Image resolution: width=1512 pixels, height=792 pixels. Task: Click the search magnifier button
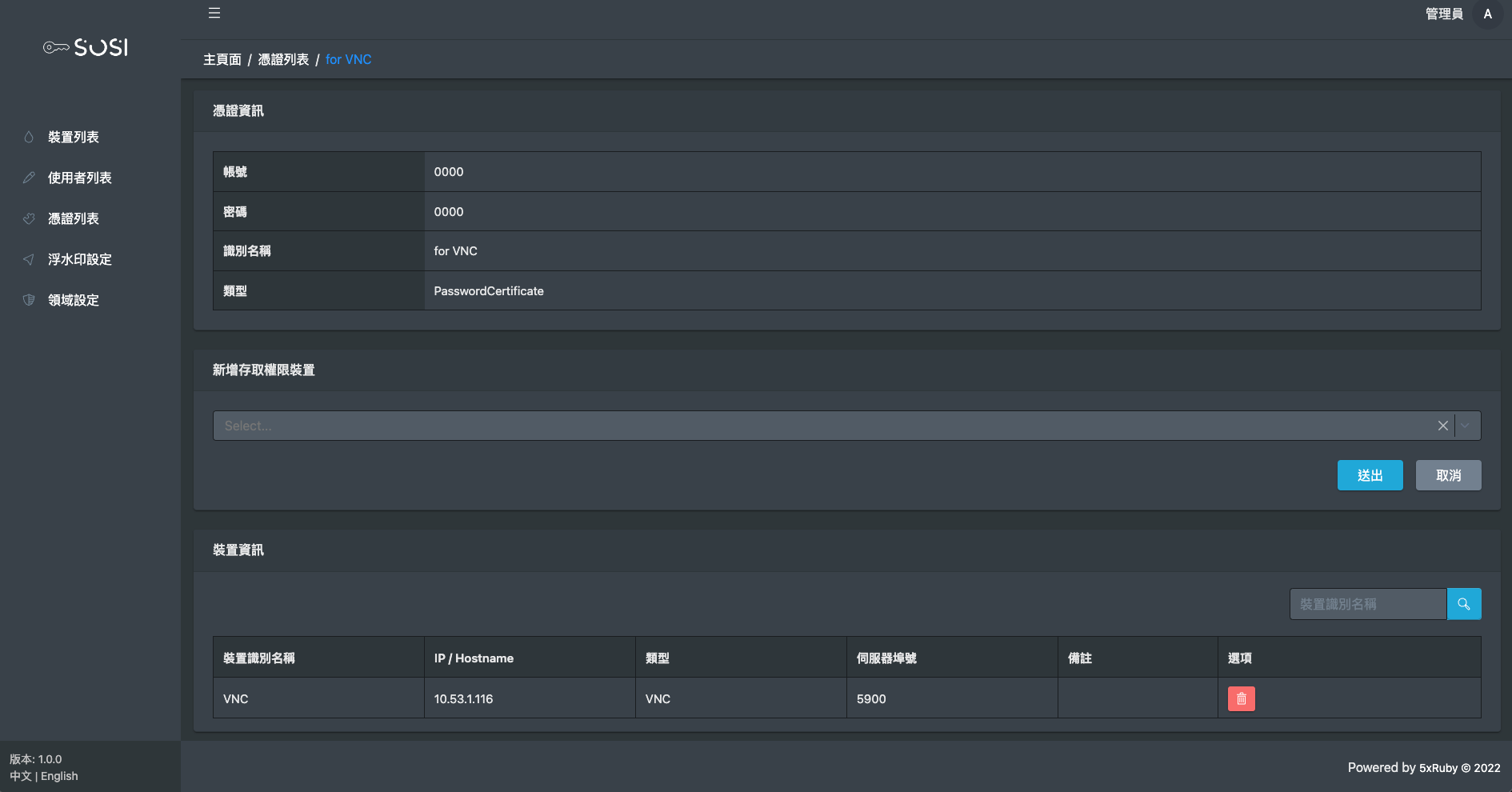click(1464, 604)
